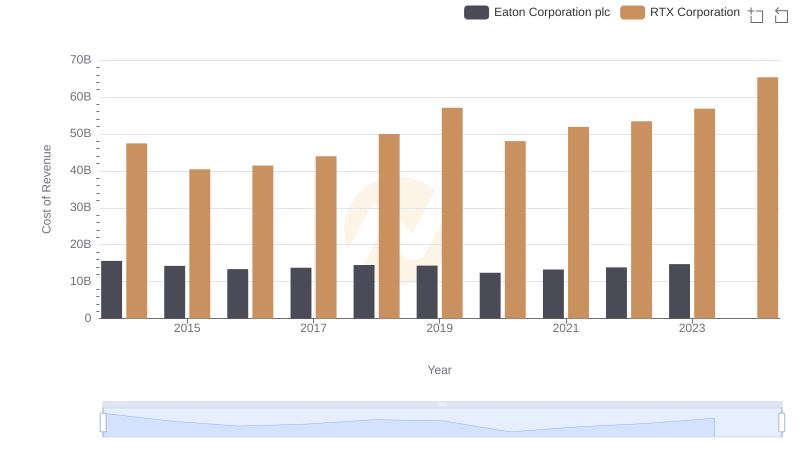Click the 2019 x-axis label
The height and width of the screenshot is (461, 800).
click(x=439, y=328)
